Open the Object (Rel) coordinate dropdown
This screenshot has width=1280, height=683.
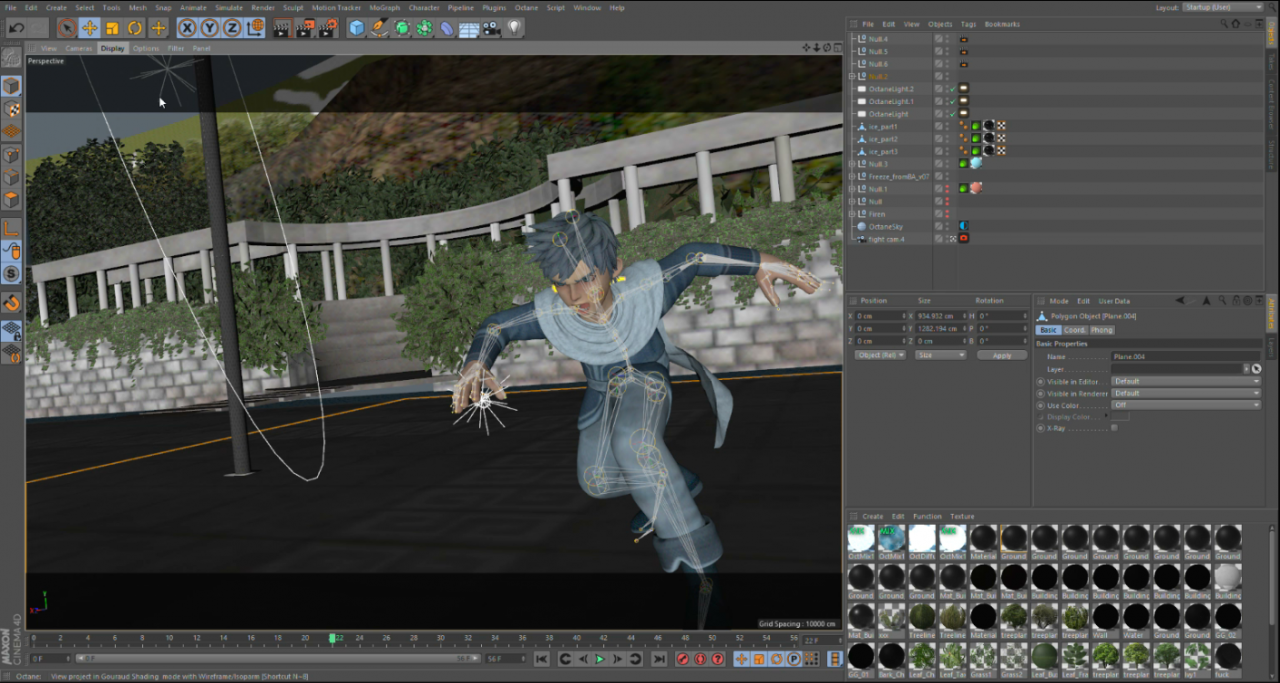[880, 355]
